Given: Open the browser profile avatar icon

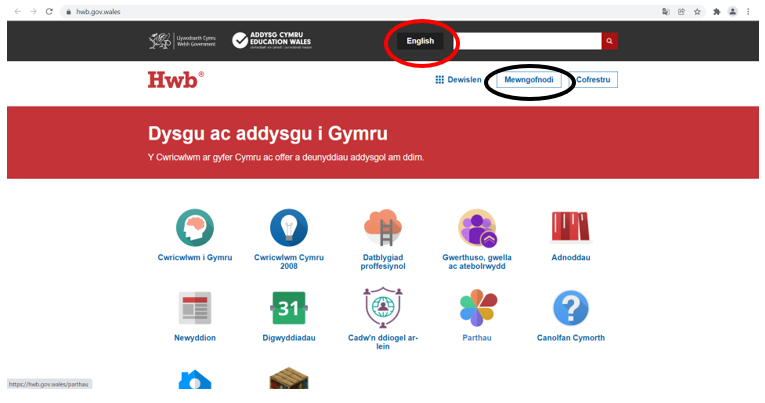Looking at the screenshot, I should [x=732, y=12].
